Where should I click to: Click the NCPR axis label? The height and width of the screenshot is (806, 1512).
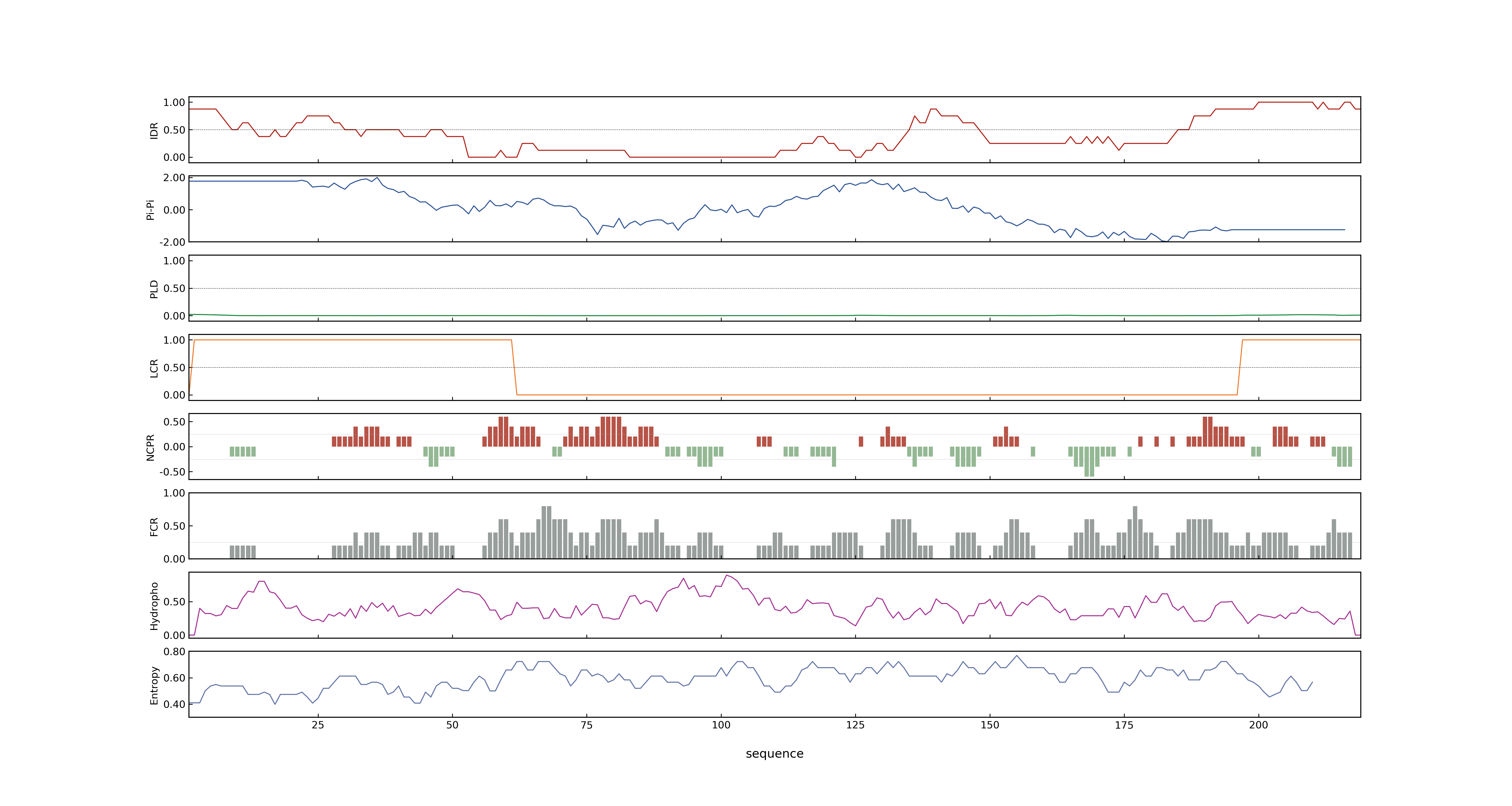click(x=150, y=448)
